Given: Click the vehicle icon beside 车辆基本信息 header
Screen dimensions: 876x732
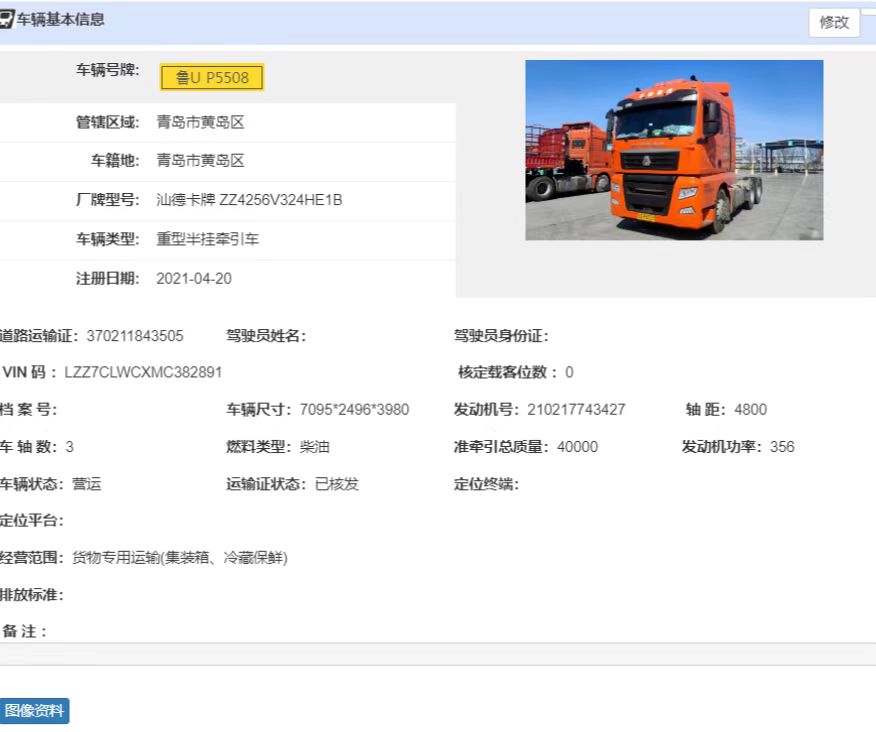Looking at the screenshot, I should (x=6, y=20).
